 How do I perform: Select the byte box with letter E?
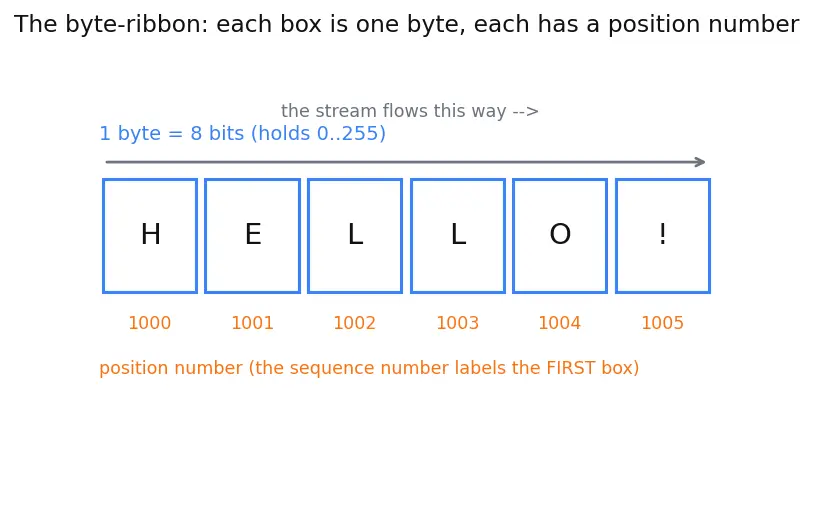(x=253, y=236)
